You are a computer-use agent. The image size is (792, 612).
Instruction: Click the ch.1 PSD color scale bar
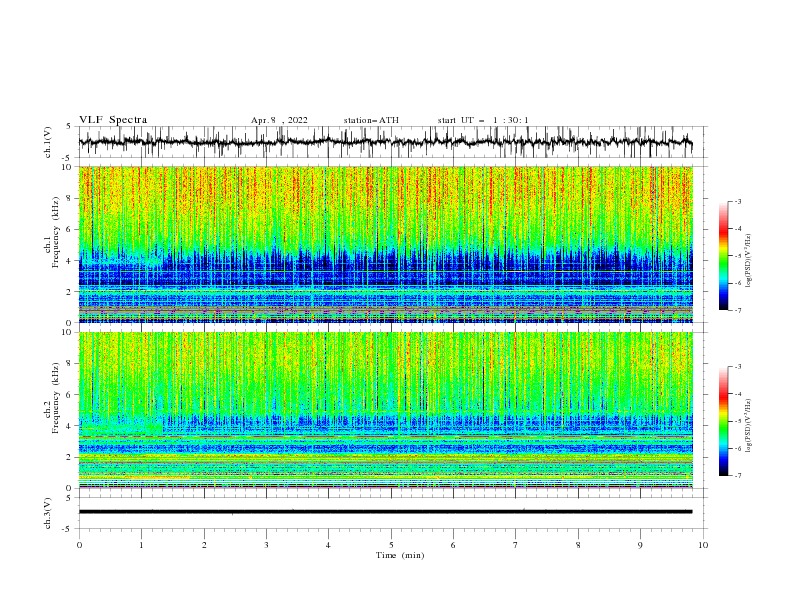tap(723, 256)
